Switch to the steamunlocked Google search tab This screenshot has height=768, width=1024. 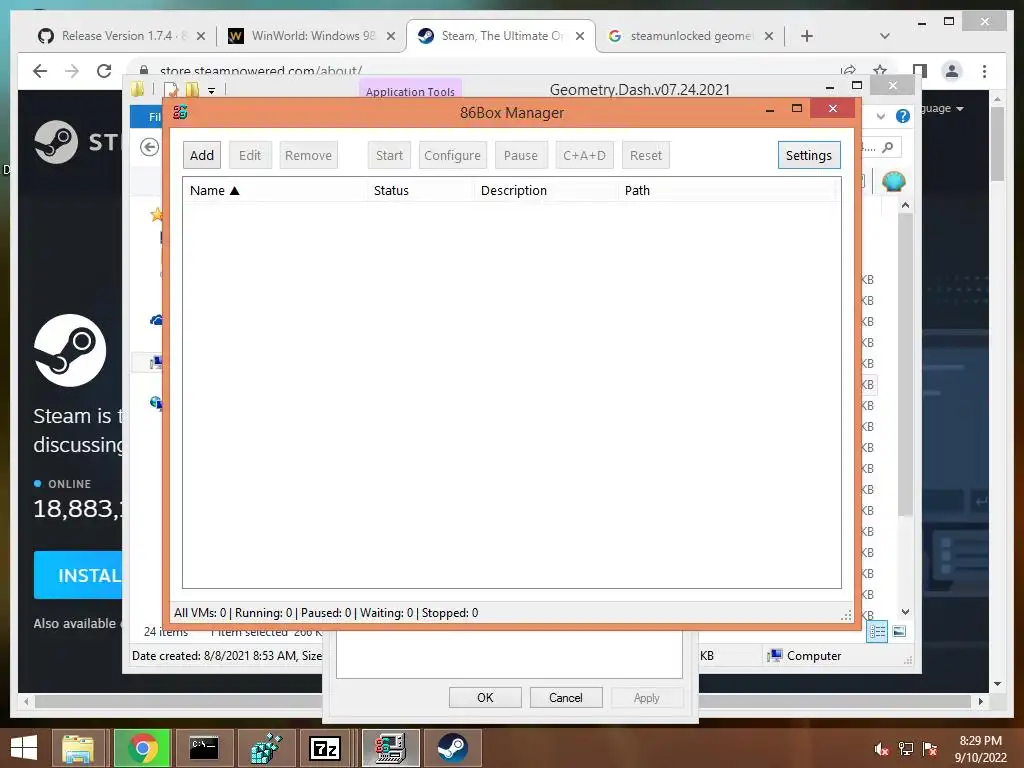point(691,36)
